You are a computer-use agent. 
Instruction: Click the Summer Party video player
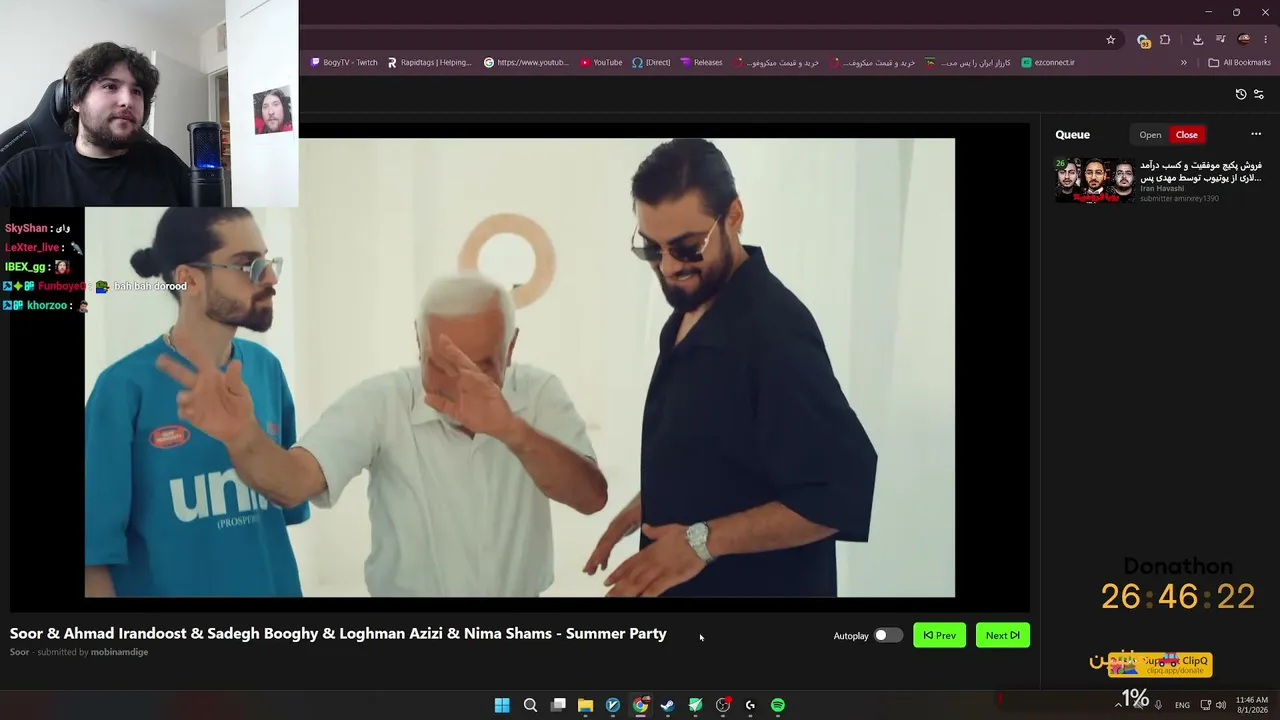(x=520, y=367)
